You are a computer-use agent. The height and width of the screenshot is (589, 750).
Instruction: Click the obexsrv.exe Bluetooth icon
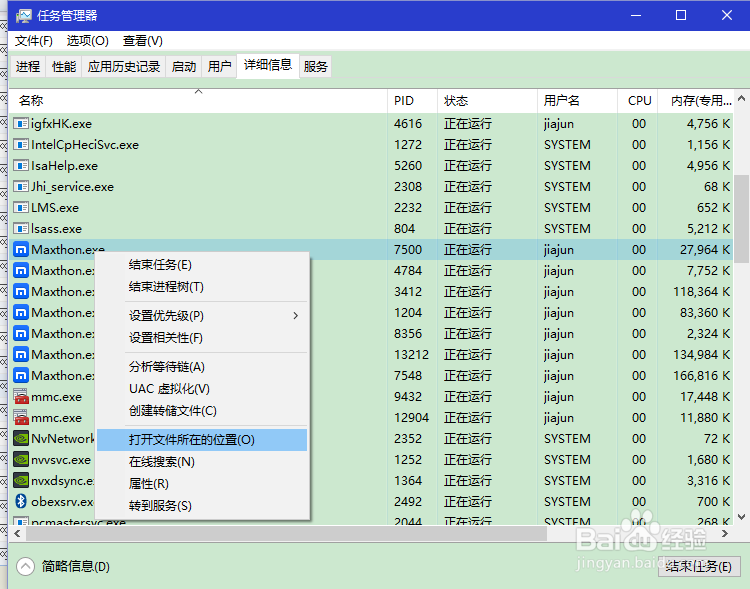coord(21,501)
